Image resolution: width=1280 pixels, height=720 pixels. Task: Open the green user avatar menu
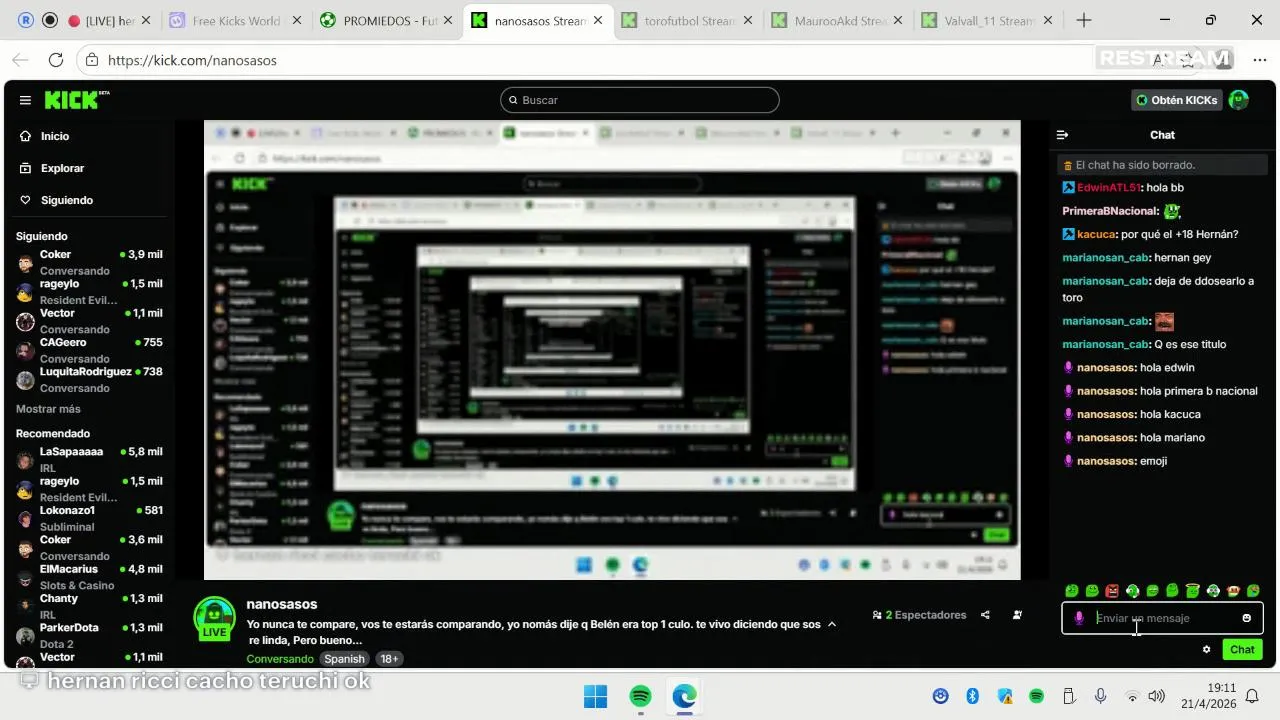point(1239,100)
